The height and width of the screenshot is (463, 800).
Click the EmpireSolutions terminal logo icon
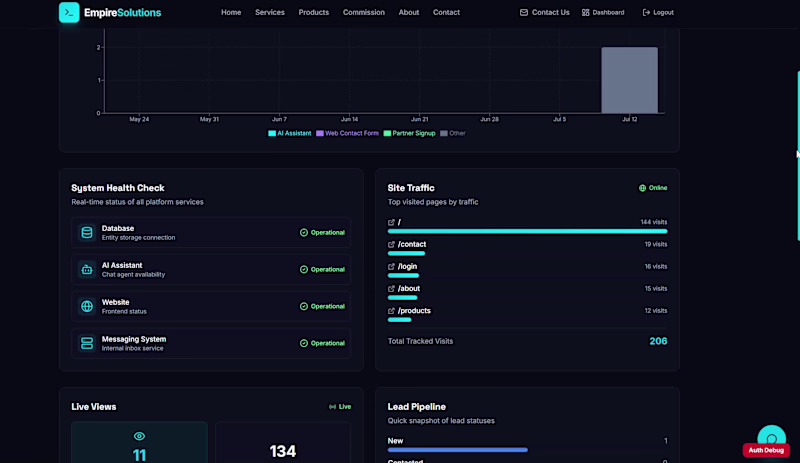pos(69,12)
